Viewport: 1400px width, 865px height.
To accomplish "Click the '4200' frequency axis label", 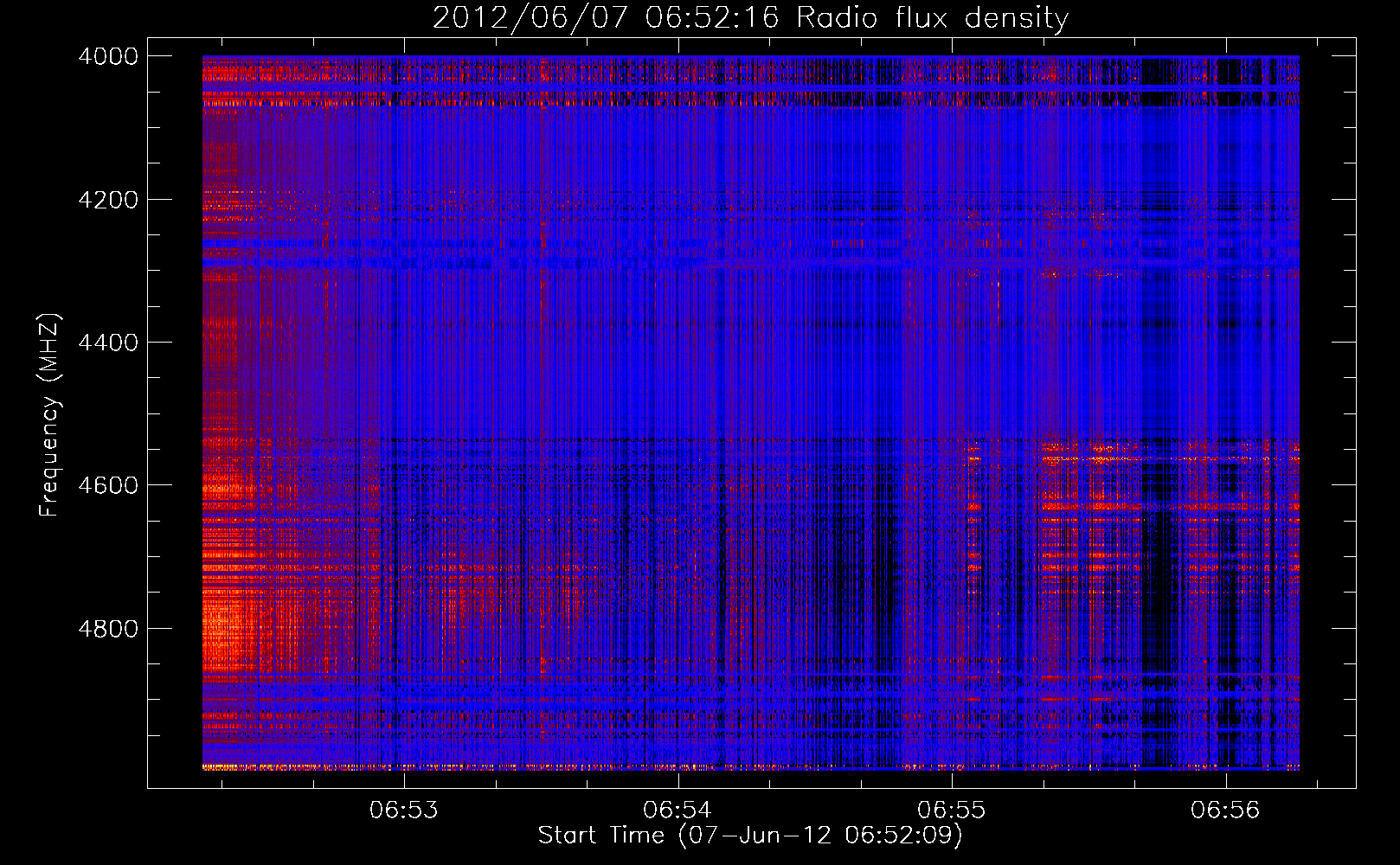I will 108,200.
